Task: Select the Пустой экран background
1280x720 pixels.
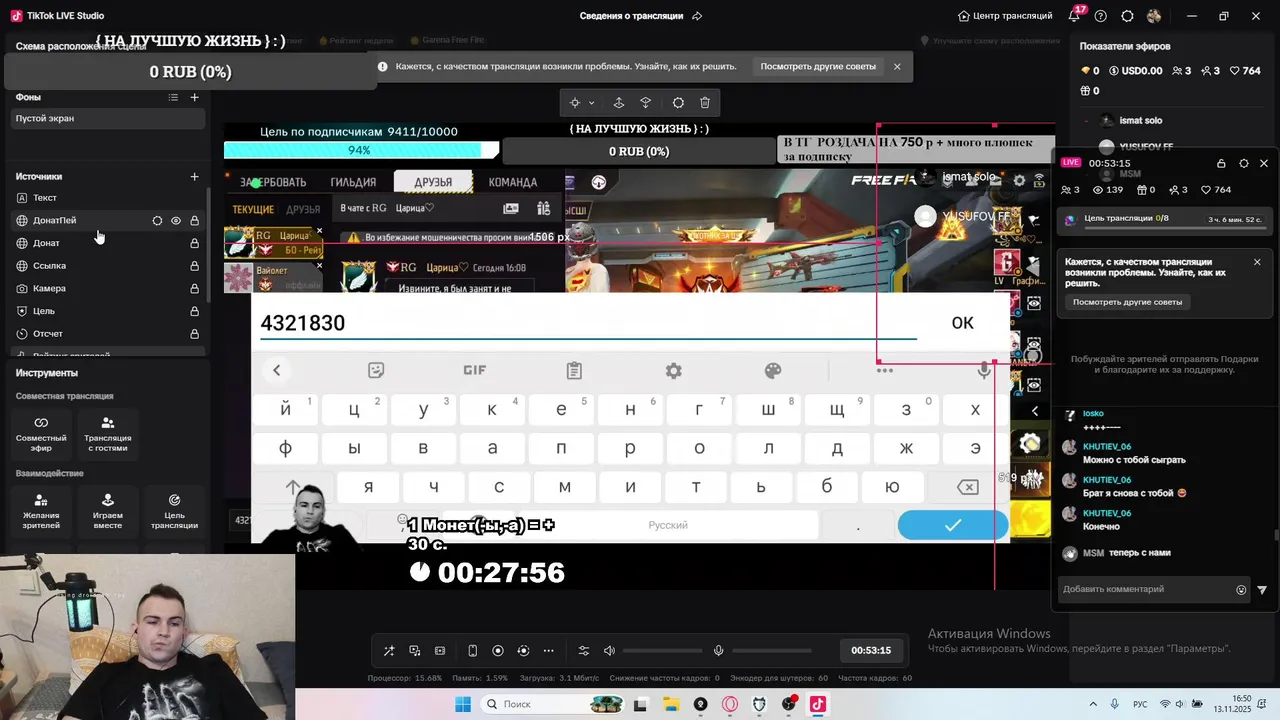Action: 108,118
